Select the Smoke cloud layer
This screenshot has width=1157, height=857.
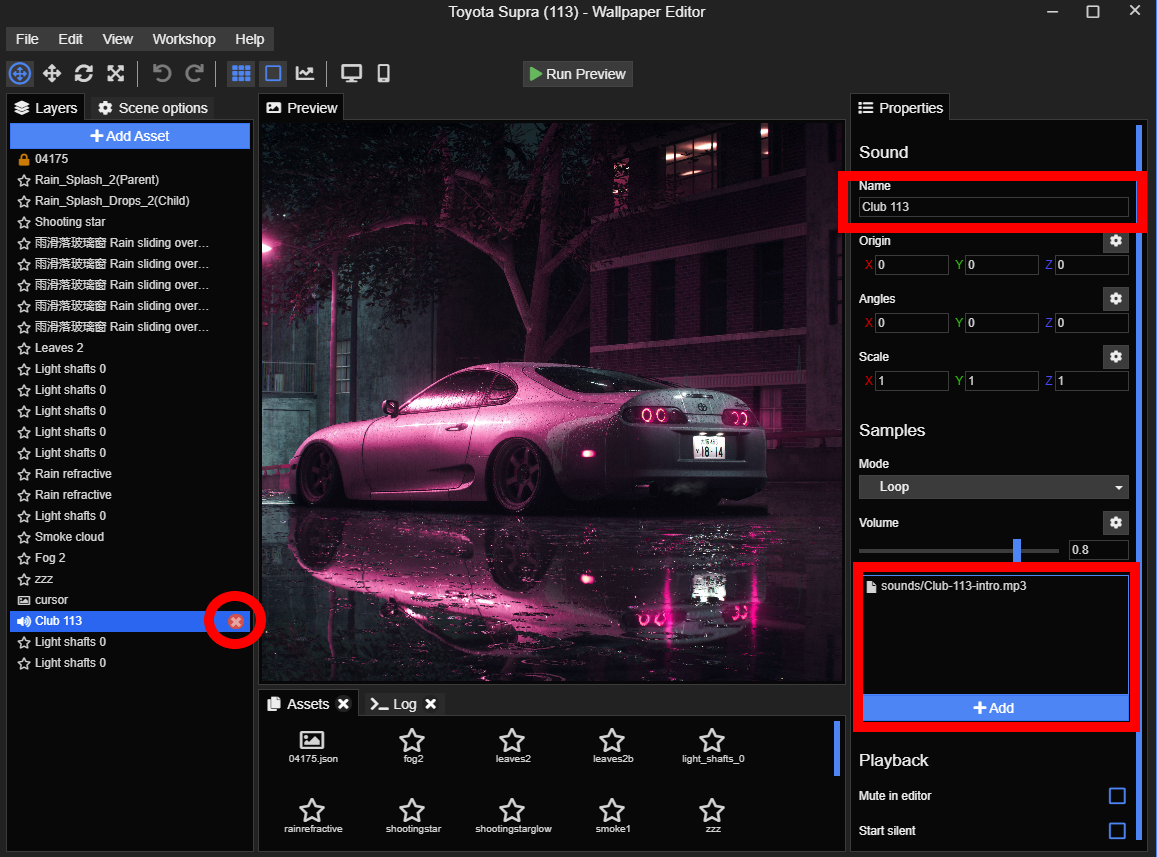[x=130, y=537]
